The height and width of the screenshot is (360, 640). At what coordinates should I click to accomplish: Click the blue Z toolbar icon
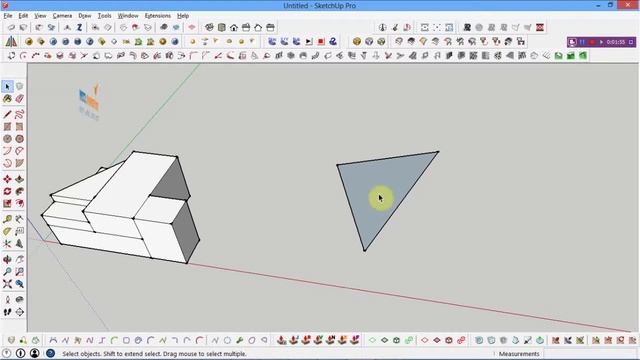tap(79, 27)
